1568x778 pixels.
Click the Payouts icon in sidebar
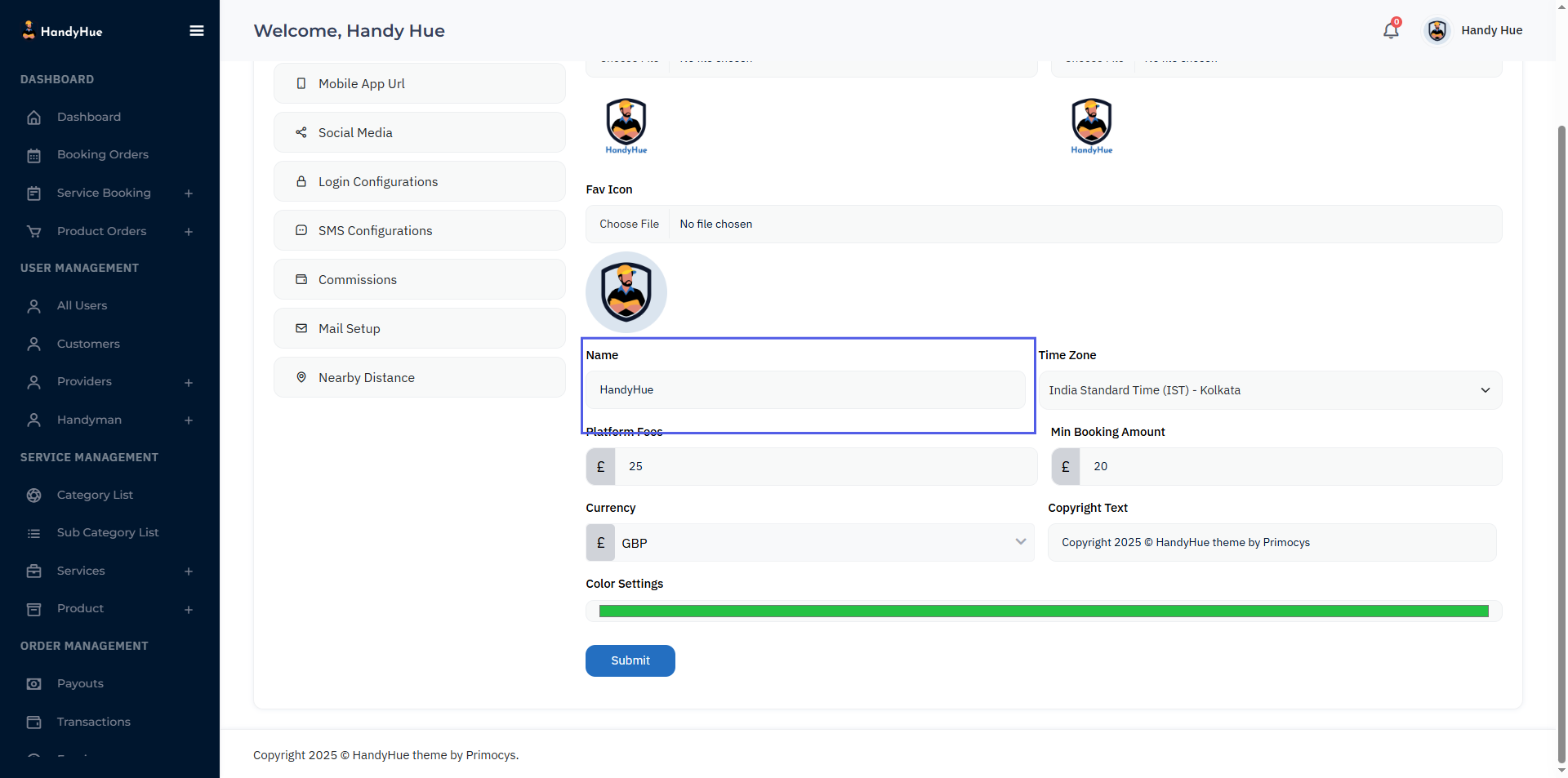click(x=34, y=684)
